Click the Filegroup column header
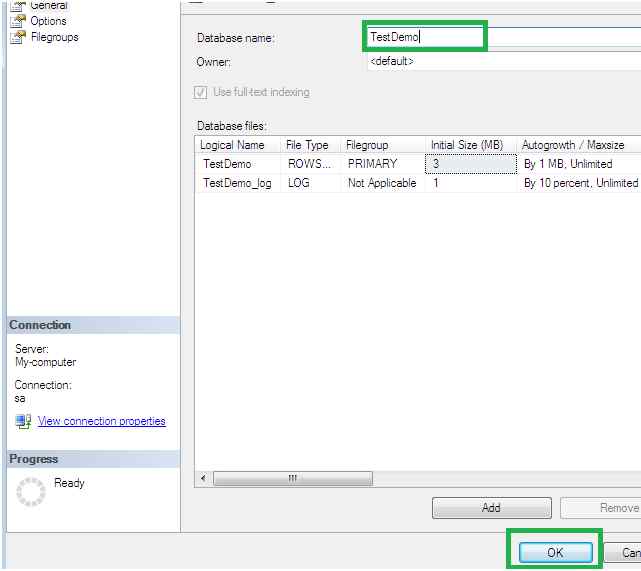Image resolution: width=641 pixels, height=571 pixels. click(383, 145)
